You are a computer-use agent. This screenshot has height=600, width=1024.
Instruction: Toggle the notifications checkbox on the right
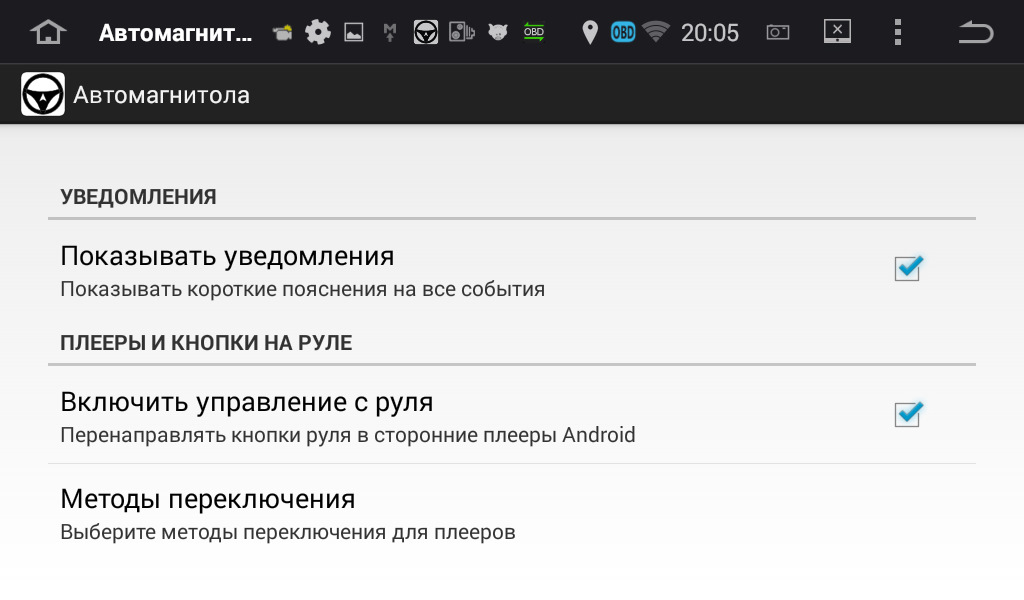click(906, 268)
